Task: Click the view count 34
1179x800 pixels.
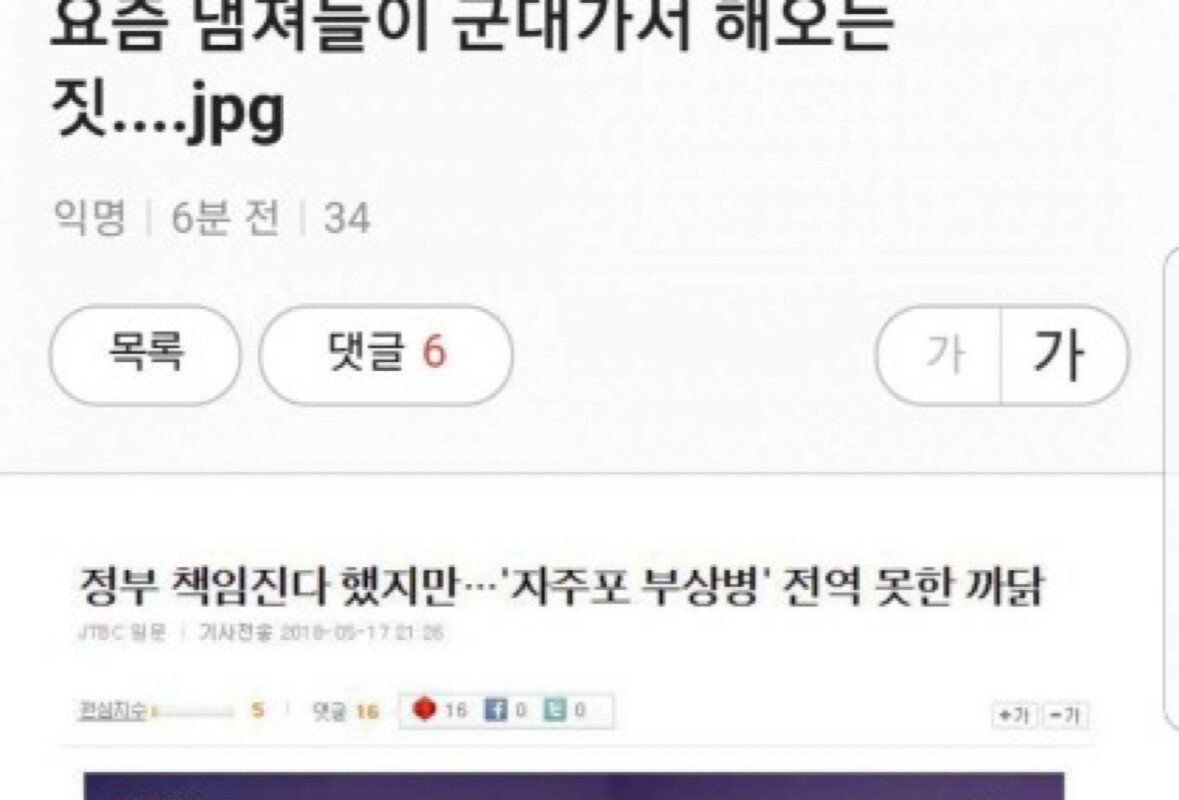Action: (x=347, y=218)
